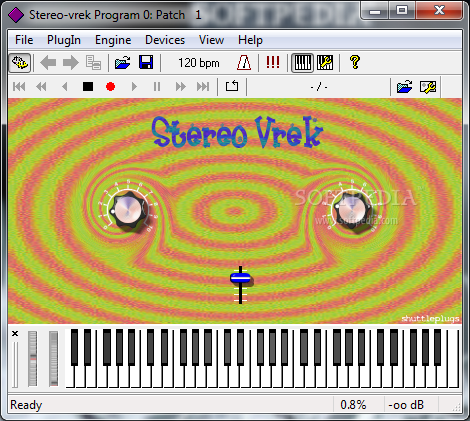Close the Stereo-vrek window

pos(439,11)
